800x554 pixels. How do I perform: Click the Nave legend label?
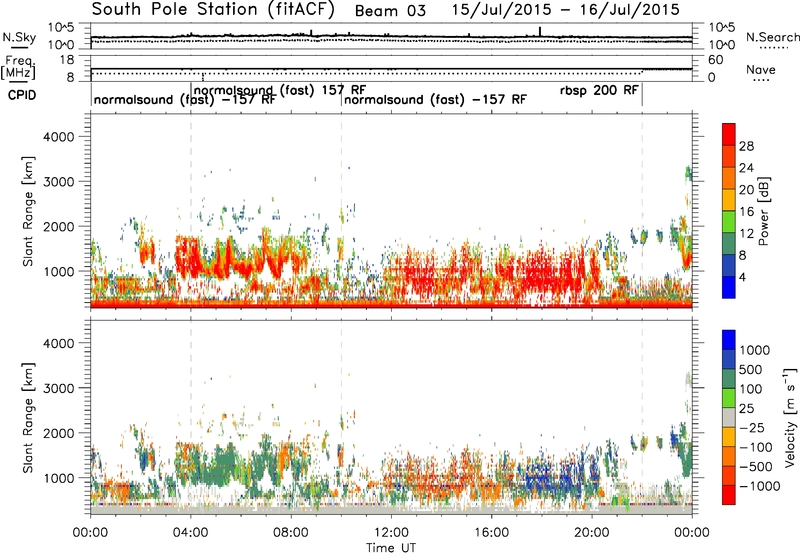[x=760, y=70]
